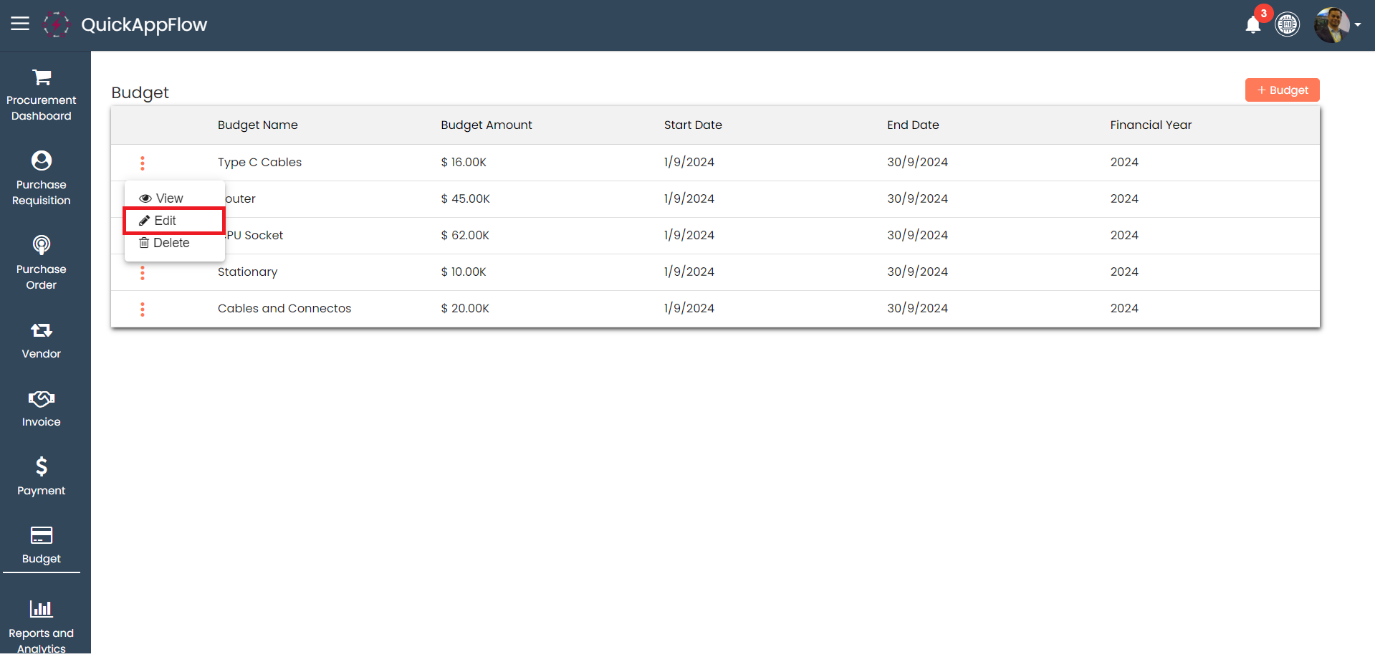Click the globe language icon
The width and height of the screenshot is (1375, 657).
point(1288,25)
